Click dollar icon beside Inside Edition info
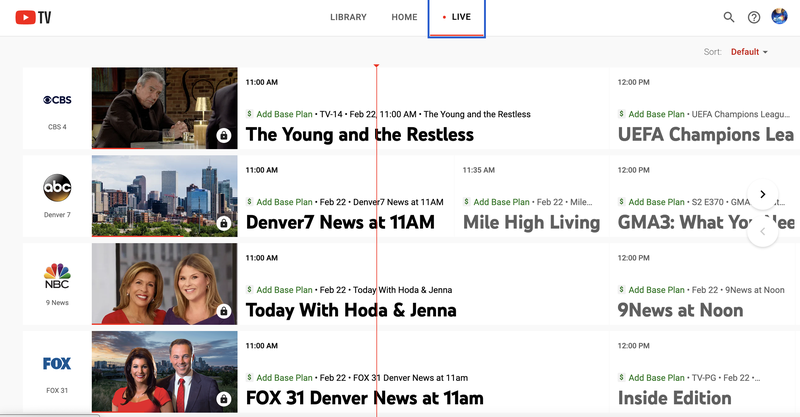 (x=621, y=377)
